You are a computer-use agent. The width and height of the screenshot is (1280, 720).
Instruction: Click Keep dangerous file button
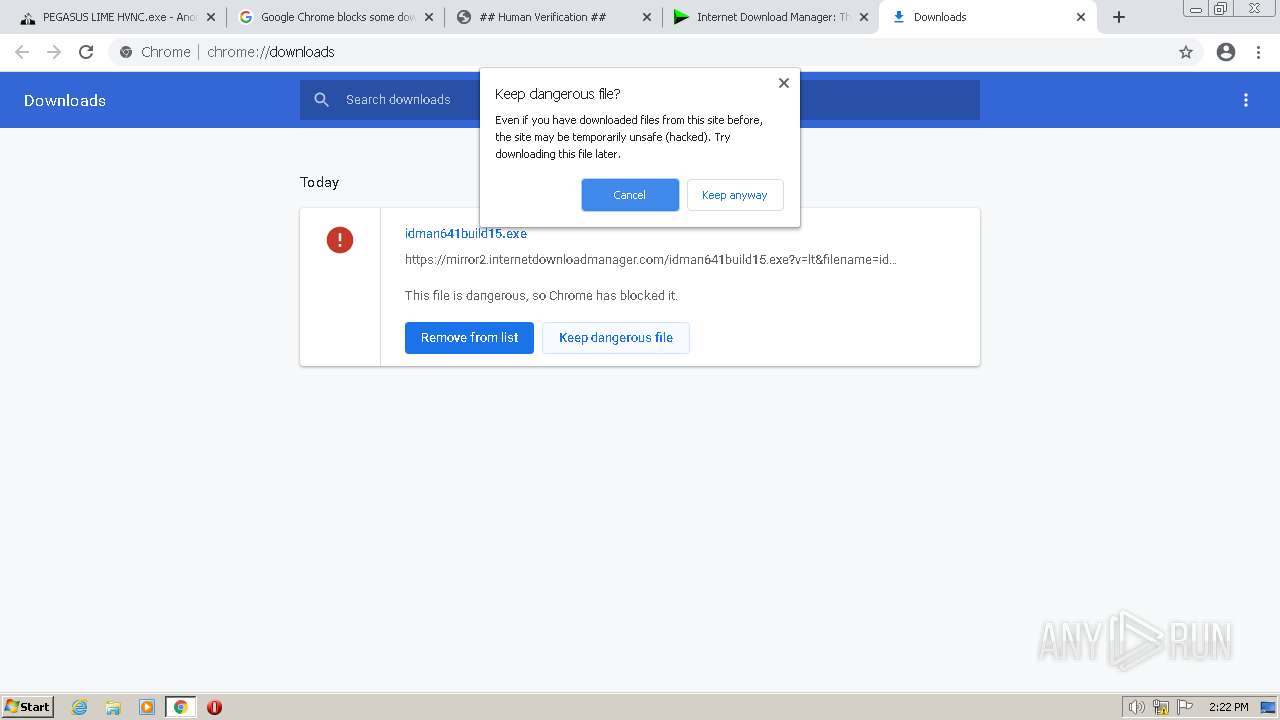point(616,338)
